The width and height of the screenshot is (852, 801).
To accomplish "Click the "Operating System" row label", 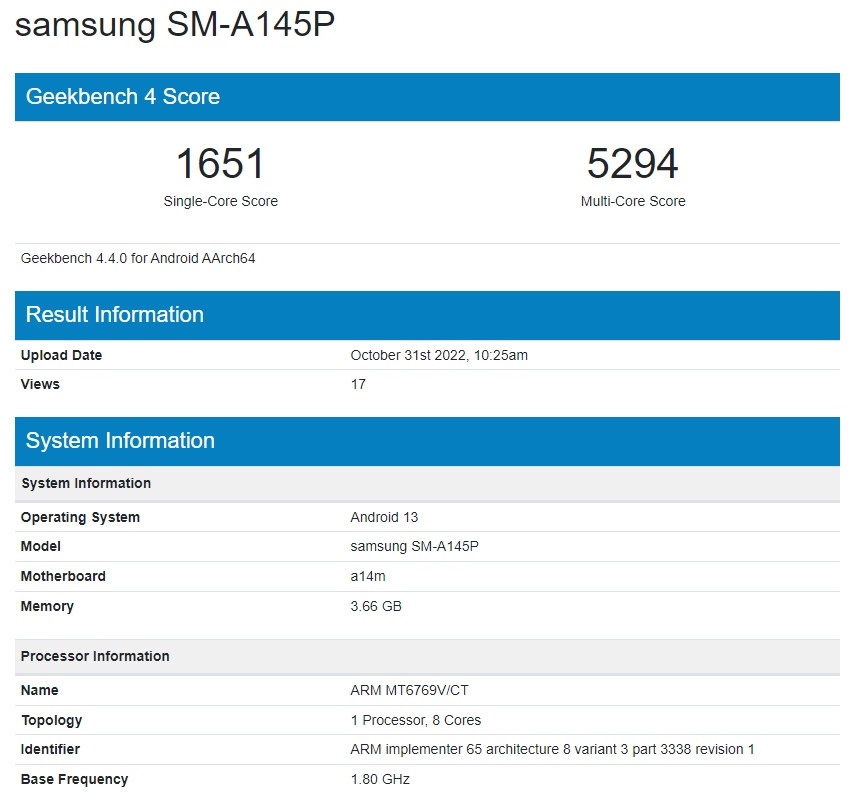I will point(80,517).
